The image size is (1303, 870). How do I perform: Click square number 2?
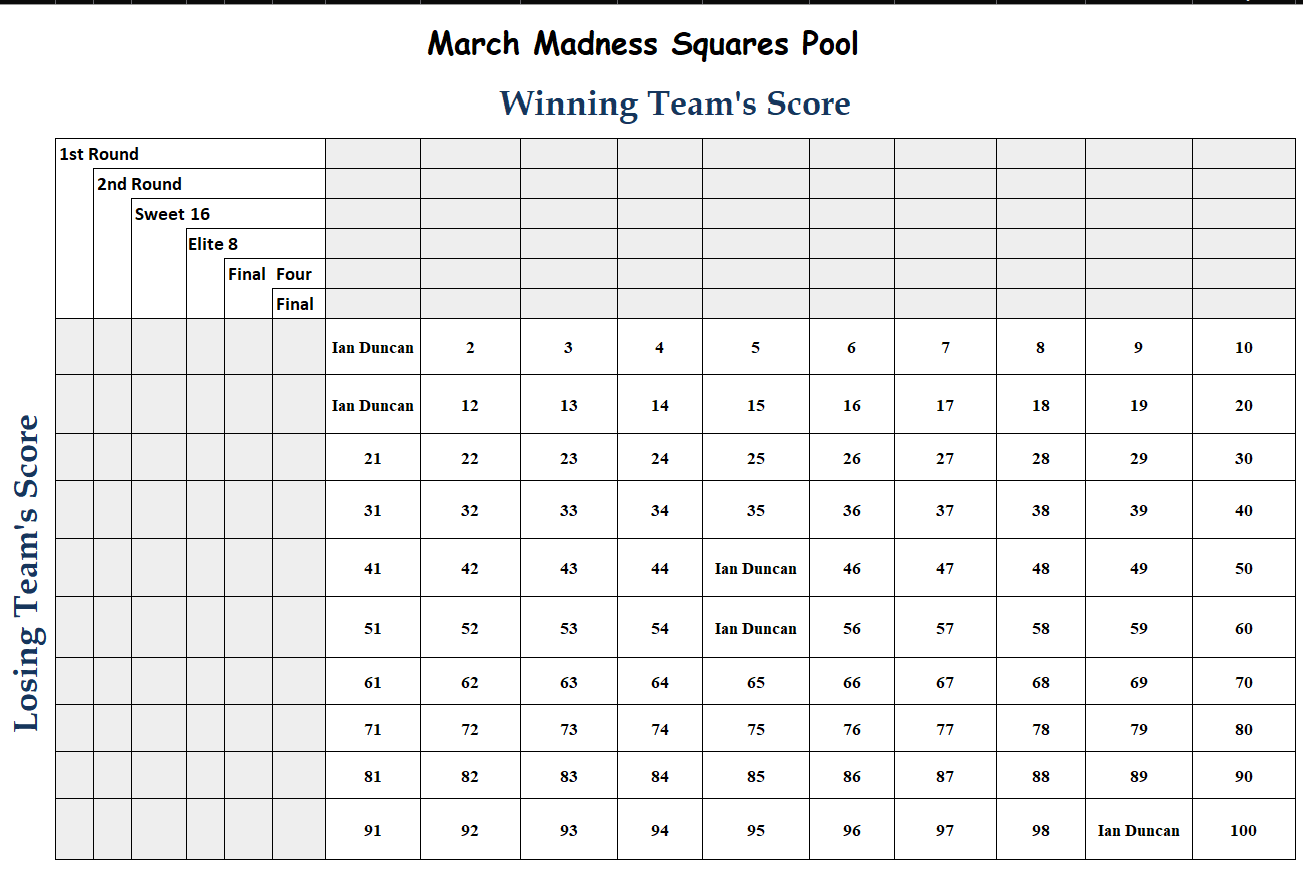pos(470,348)
